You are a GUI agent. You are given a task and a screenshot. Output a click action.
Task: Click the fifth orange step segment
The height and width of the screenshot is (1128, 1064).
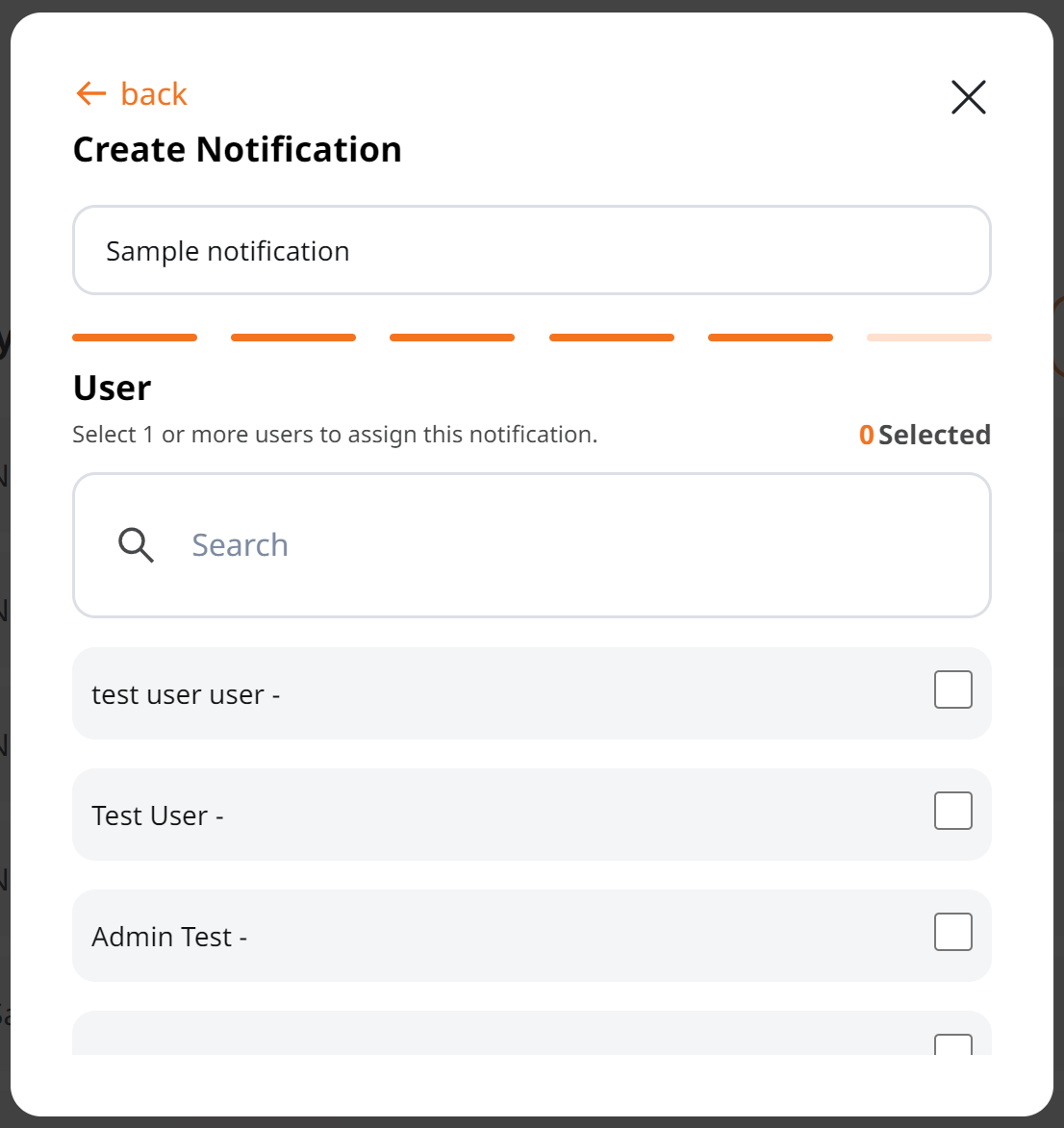point(771,338)
